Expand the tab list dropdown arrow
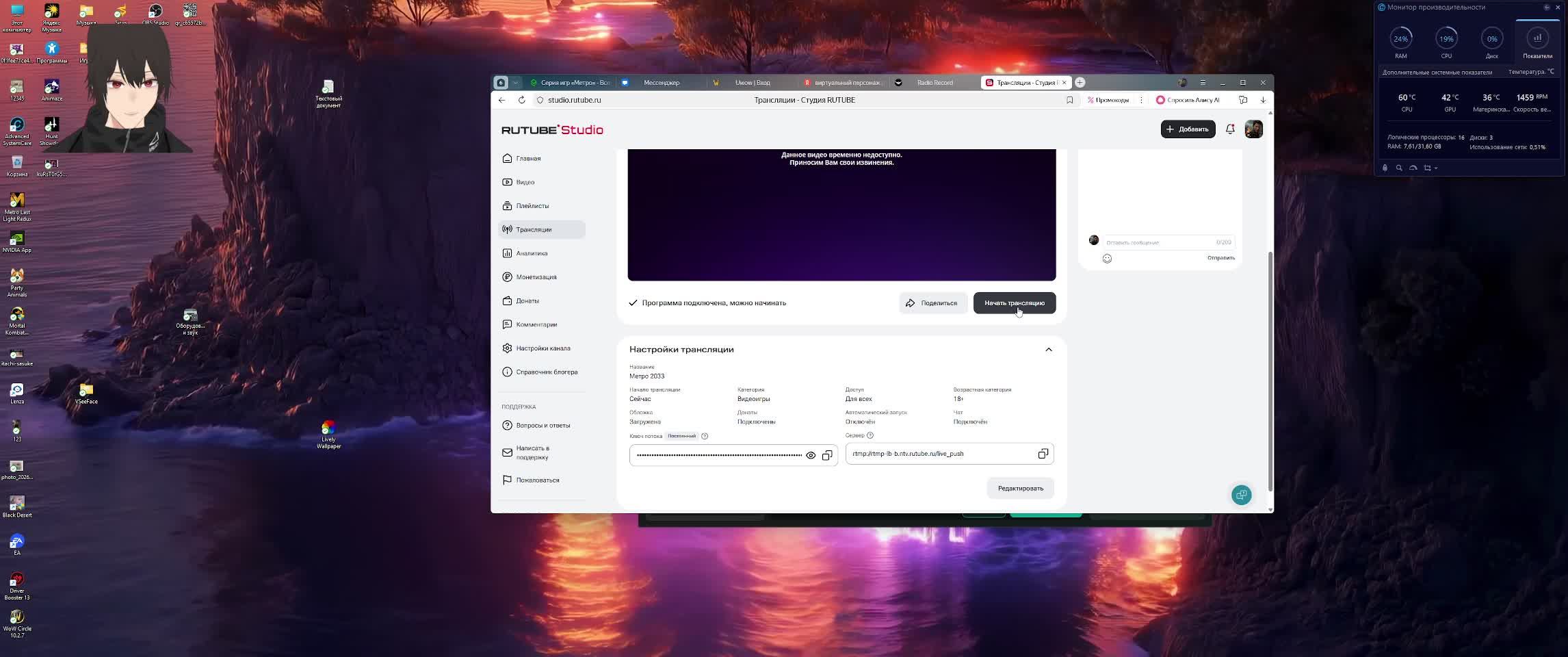This screenshot has width=1568, height=657. point(515,83)
